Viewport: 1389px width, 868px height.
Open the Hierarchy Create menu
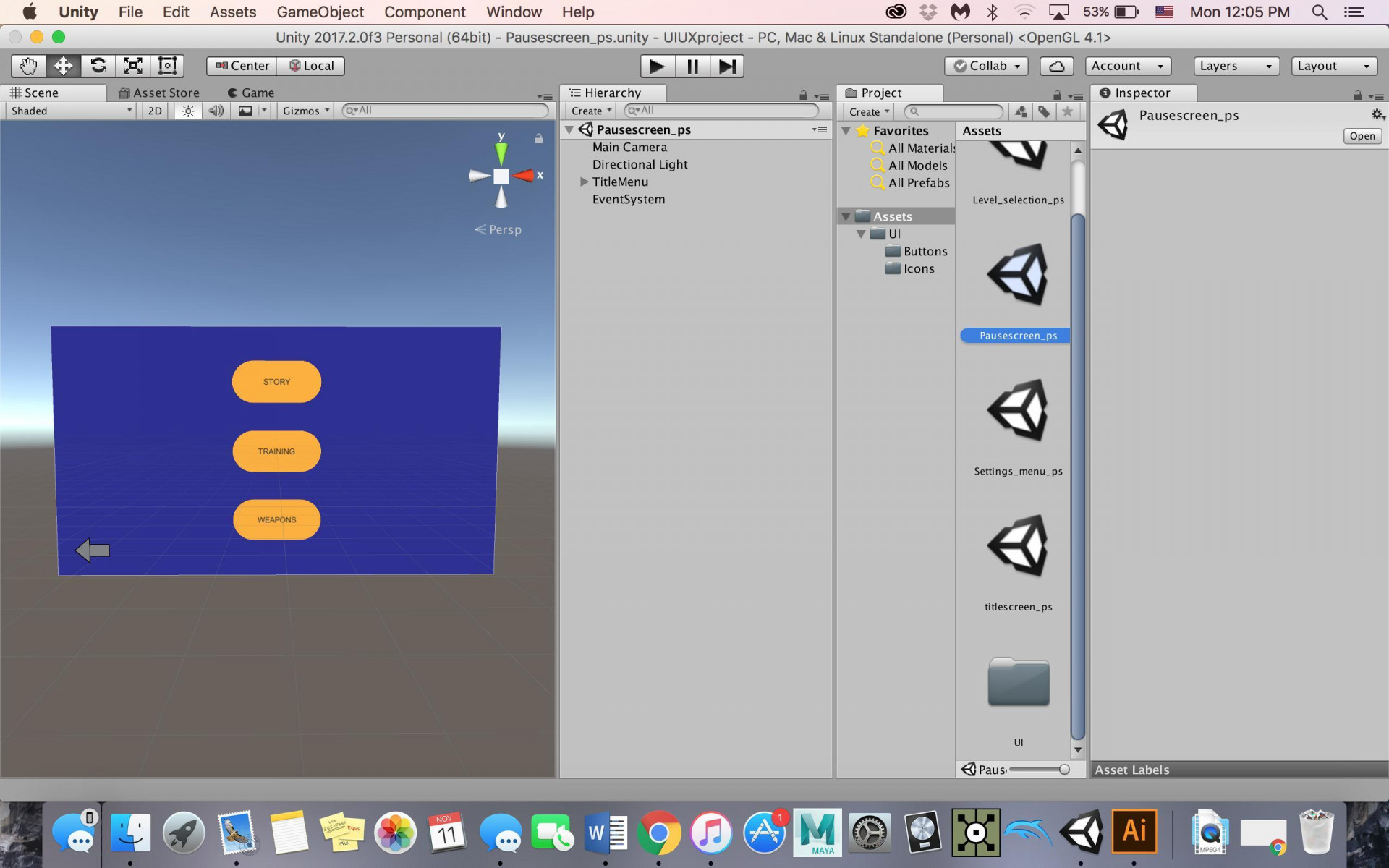(591, 111)
